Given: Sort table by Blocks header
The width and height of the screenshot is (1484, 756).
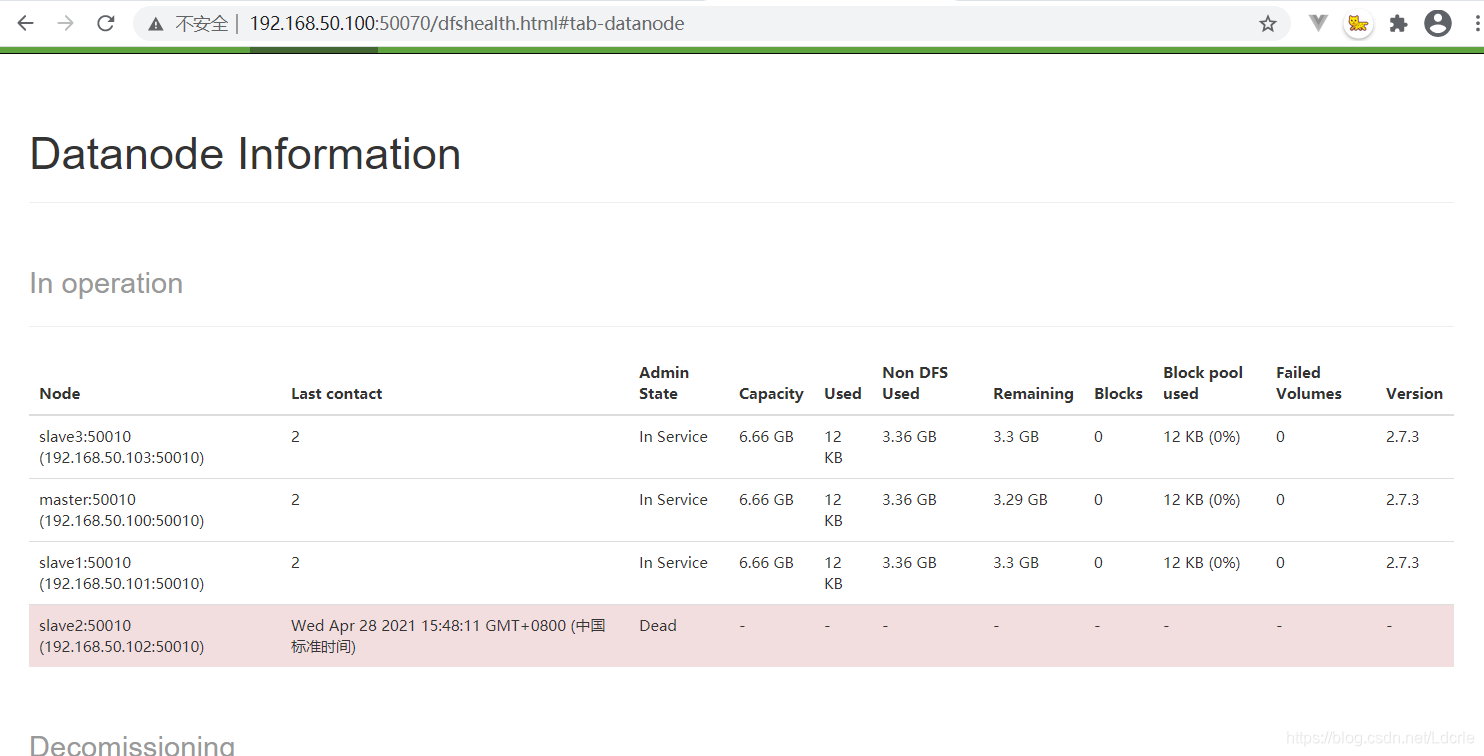Looking at the screenshot, I should click(x=1118, y=394).
